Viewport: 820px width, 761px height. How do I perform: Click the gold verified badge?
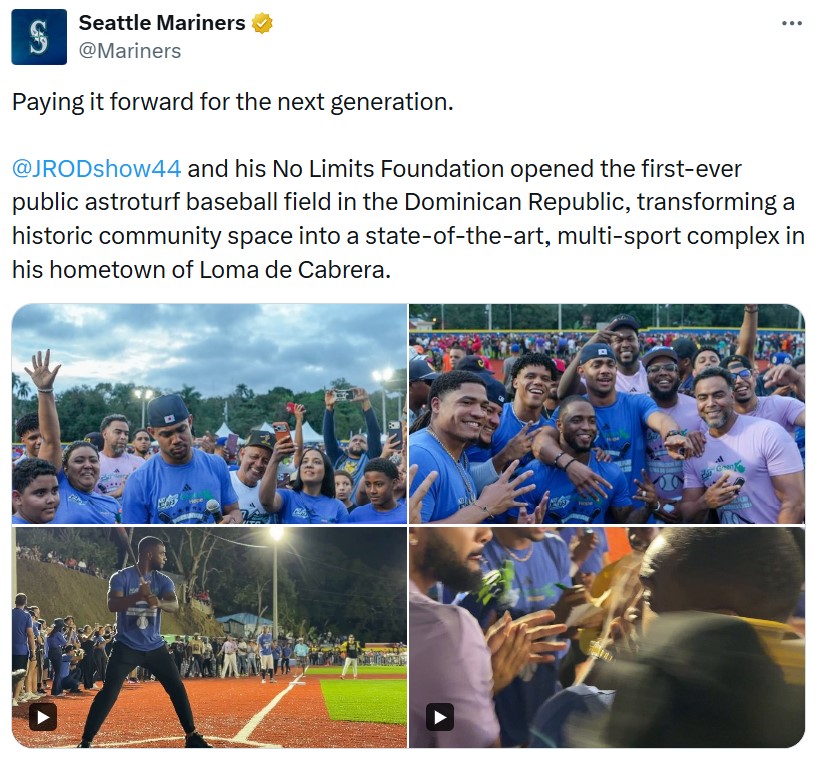262,24
